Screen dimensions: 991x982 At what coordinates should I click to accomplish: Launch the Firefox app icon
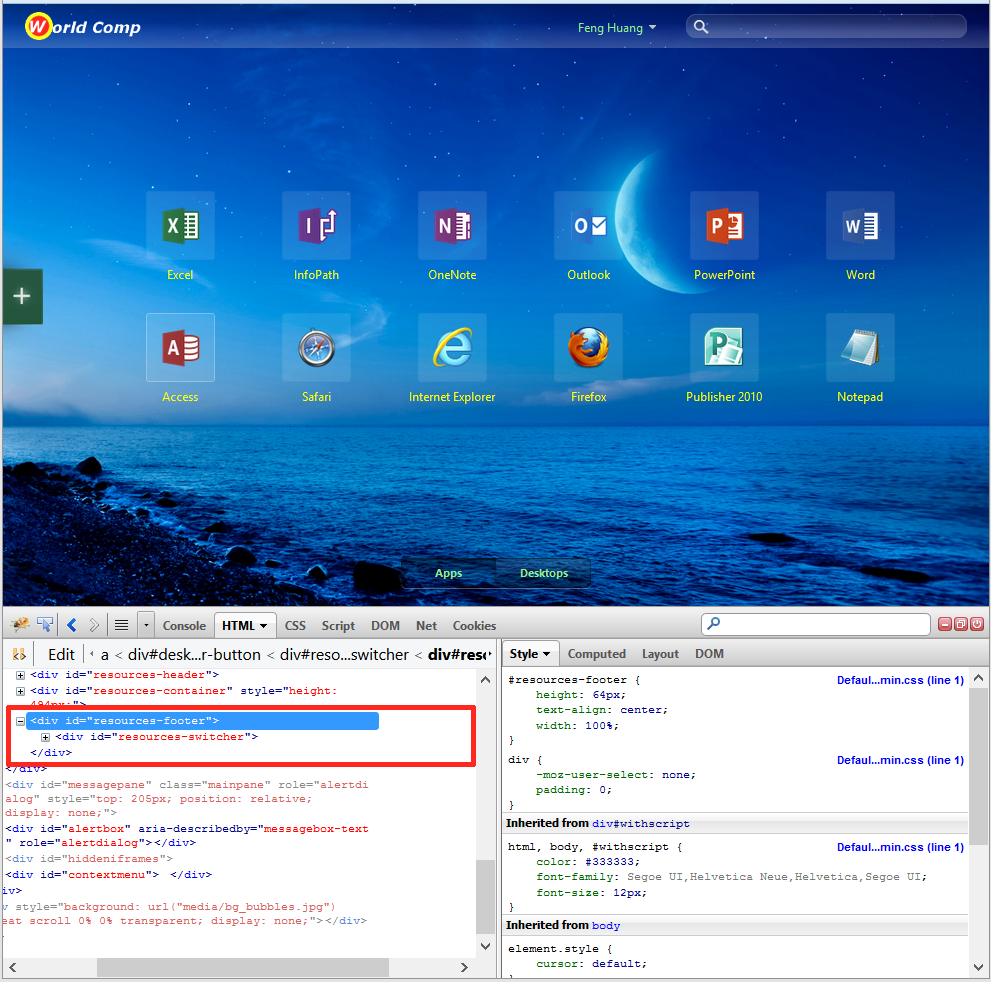click(588, 348)
